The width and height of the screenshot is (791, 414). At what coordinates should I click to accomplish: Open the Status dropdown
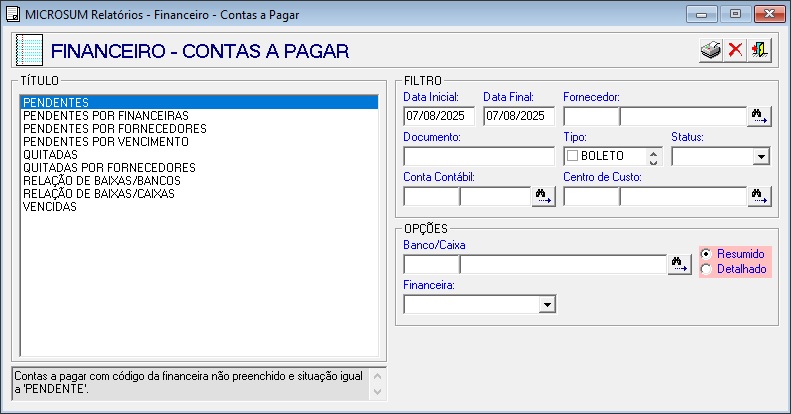(761, 156)
